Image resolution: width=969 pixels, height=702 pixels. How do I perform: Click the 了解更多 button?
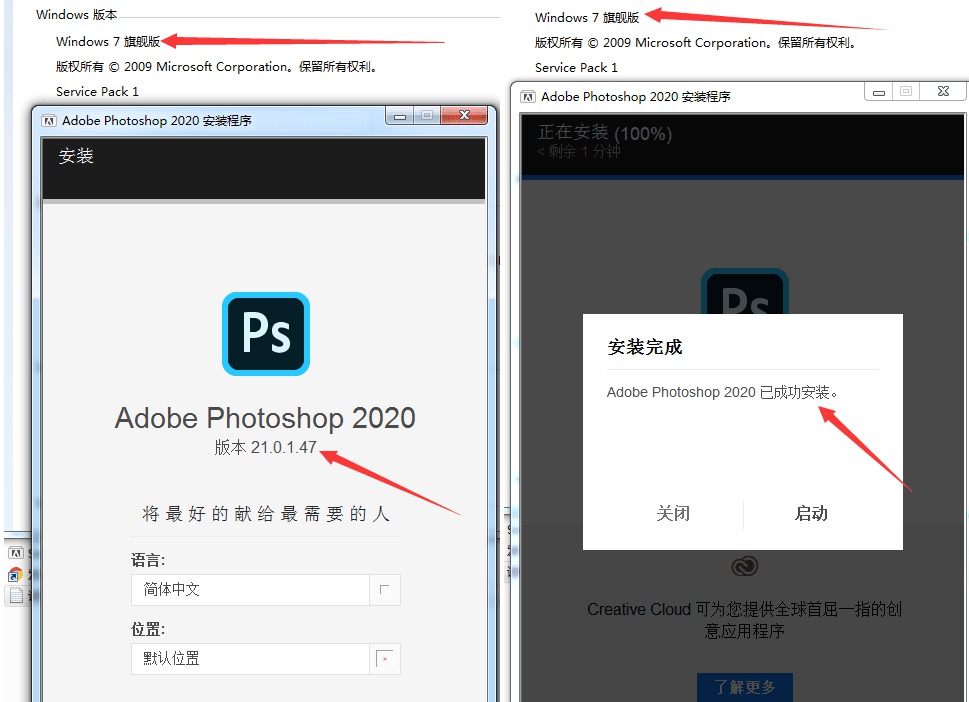coord(745,687)
